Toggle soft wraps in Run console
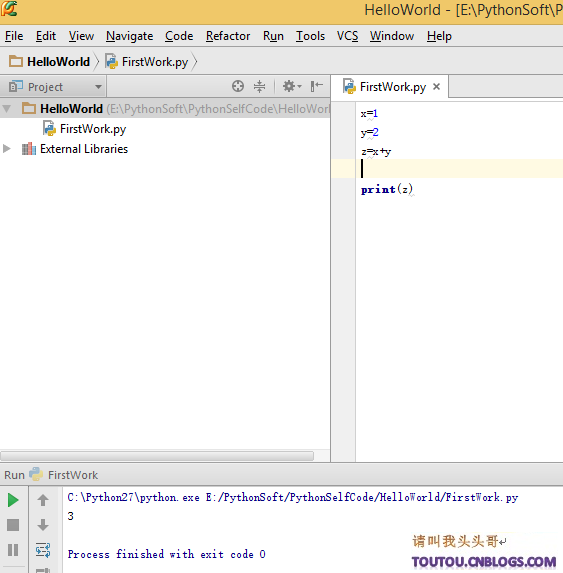 pos(43,550)
